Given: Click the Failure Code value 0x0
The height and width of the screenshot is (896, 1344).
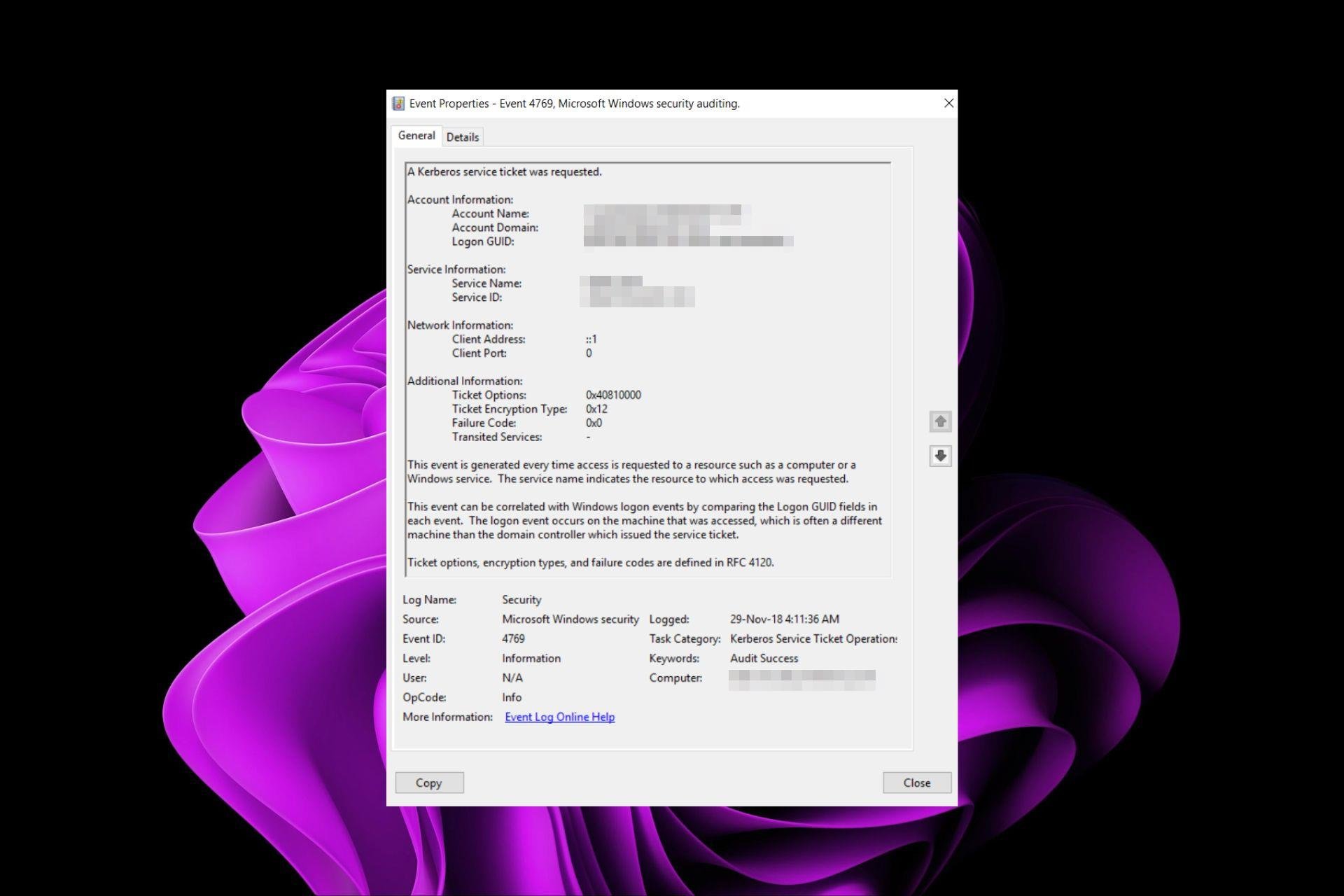Looking at the screenshot, I should [x=594, y=423].
